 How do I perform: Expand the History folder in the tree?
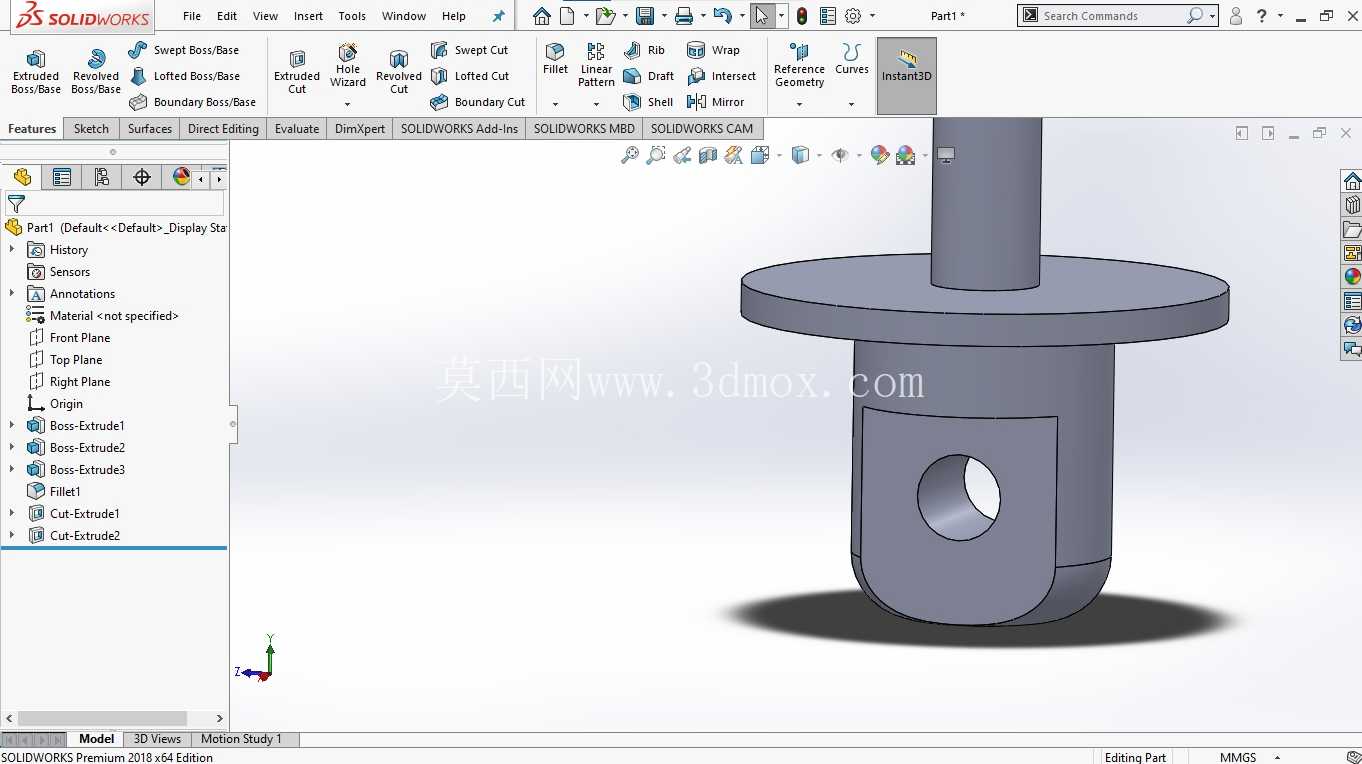point(12,249)
